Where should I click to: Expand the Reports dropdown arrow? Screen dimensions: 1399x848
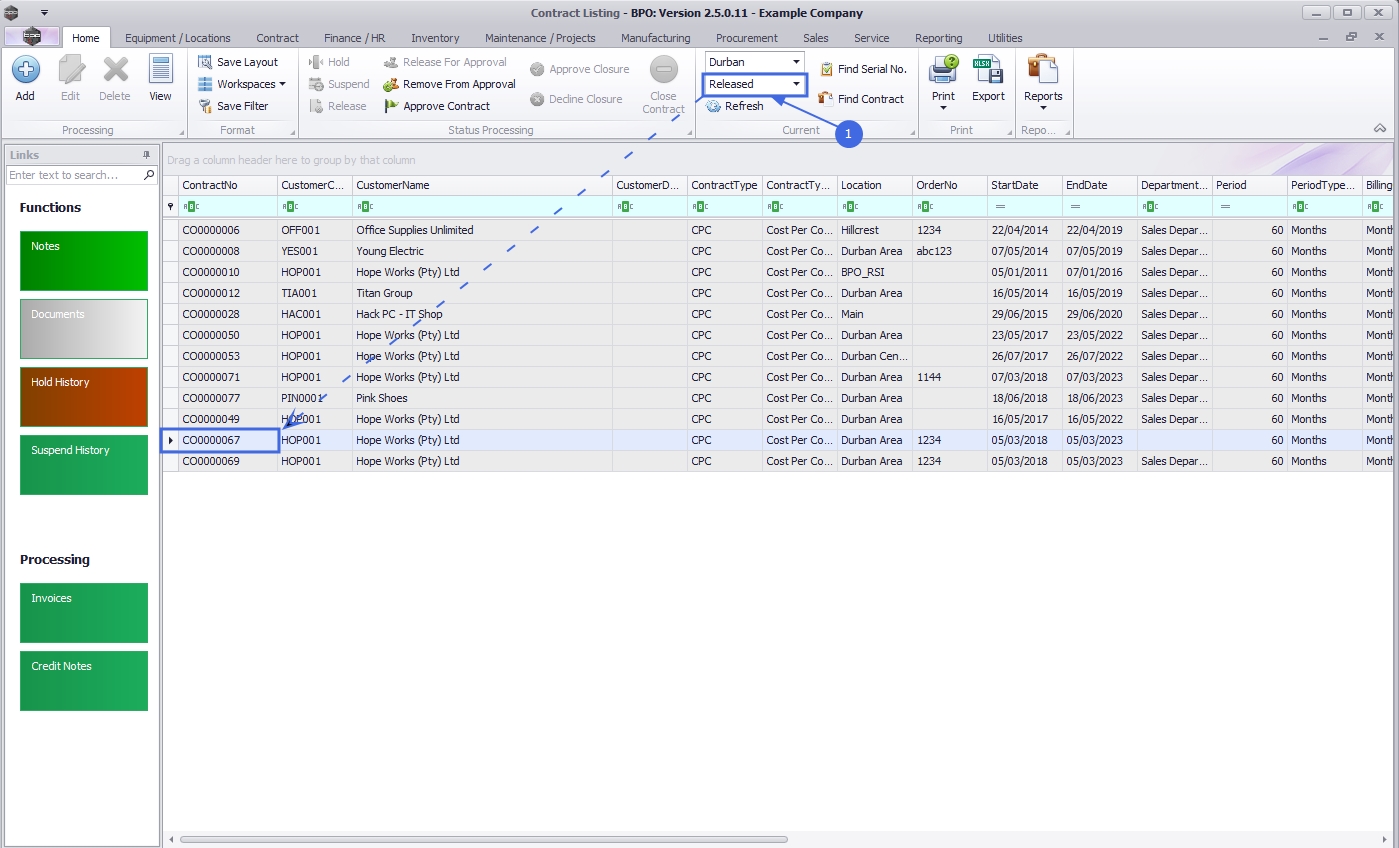coord(1043,108)
